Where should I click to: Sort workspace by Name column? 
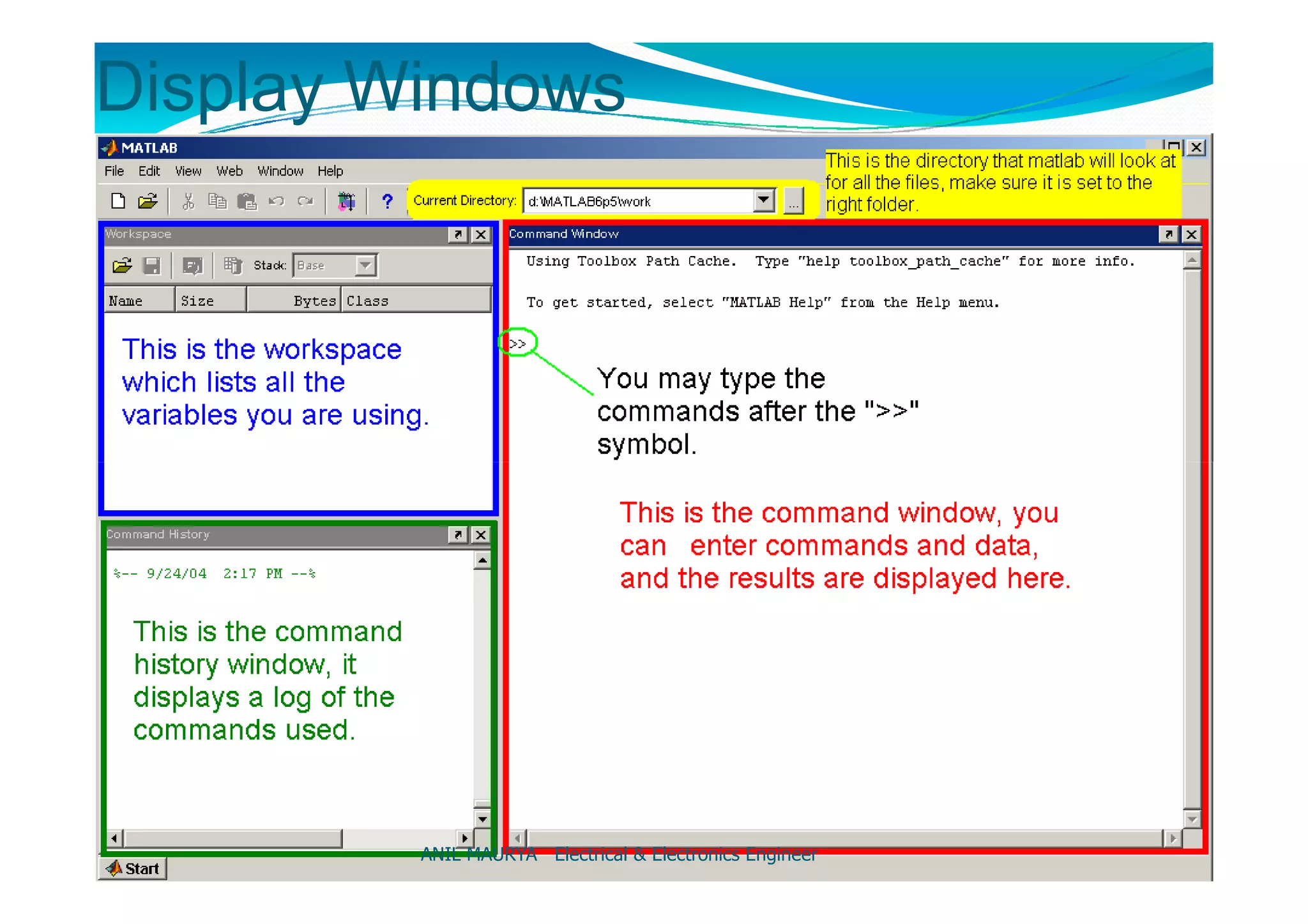click(140, 300)
